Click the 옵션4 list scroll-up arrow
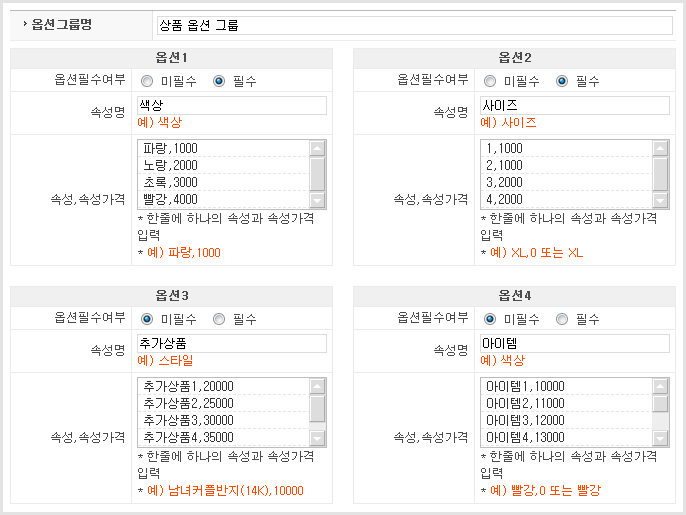This screenshot has height=515, width=686. point(660,386)
